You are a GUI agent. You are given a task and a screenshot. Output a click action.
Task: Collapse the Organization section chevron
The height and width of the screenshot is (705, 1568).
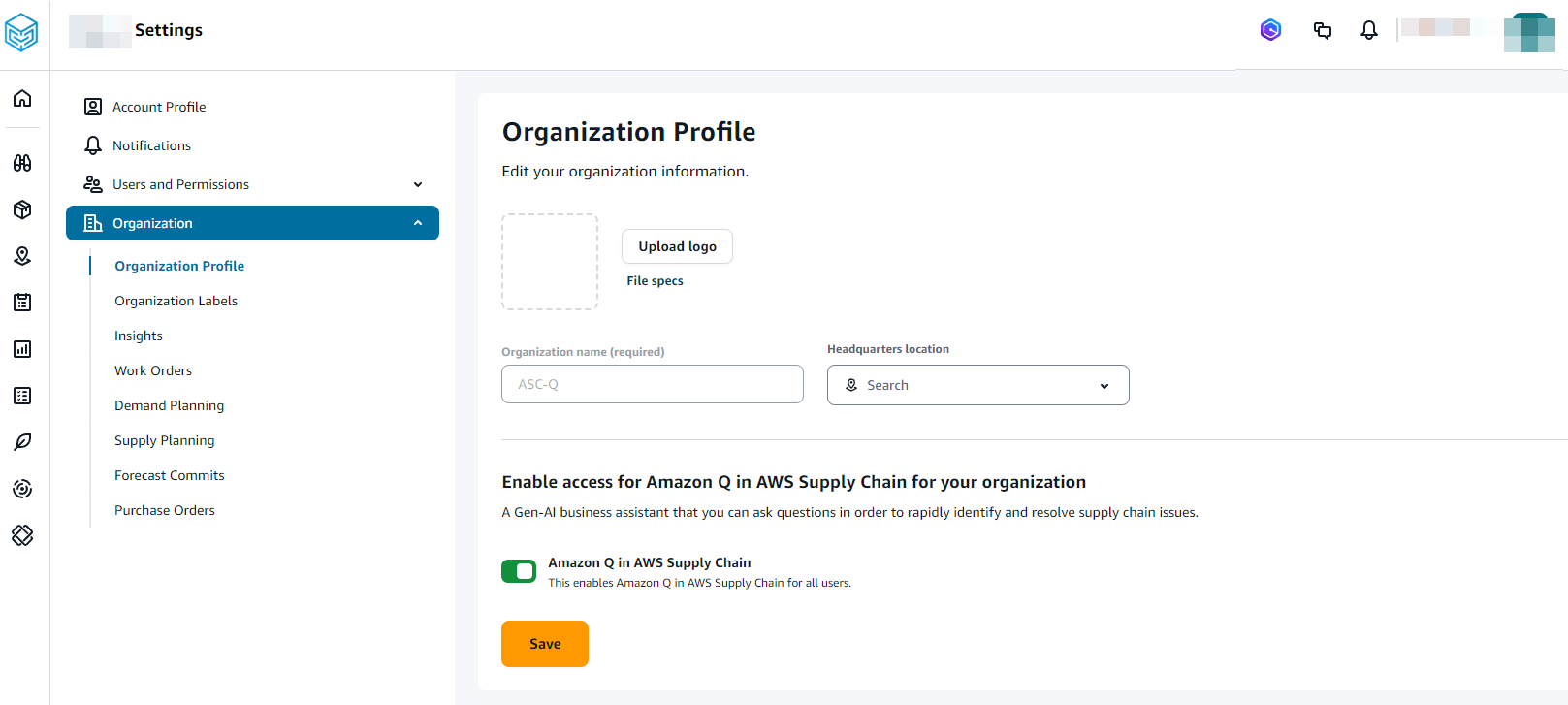point(418,223)
